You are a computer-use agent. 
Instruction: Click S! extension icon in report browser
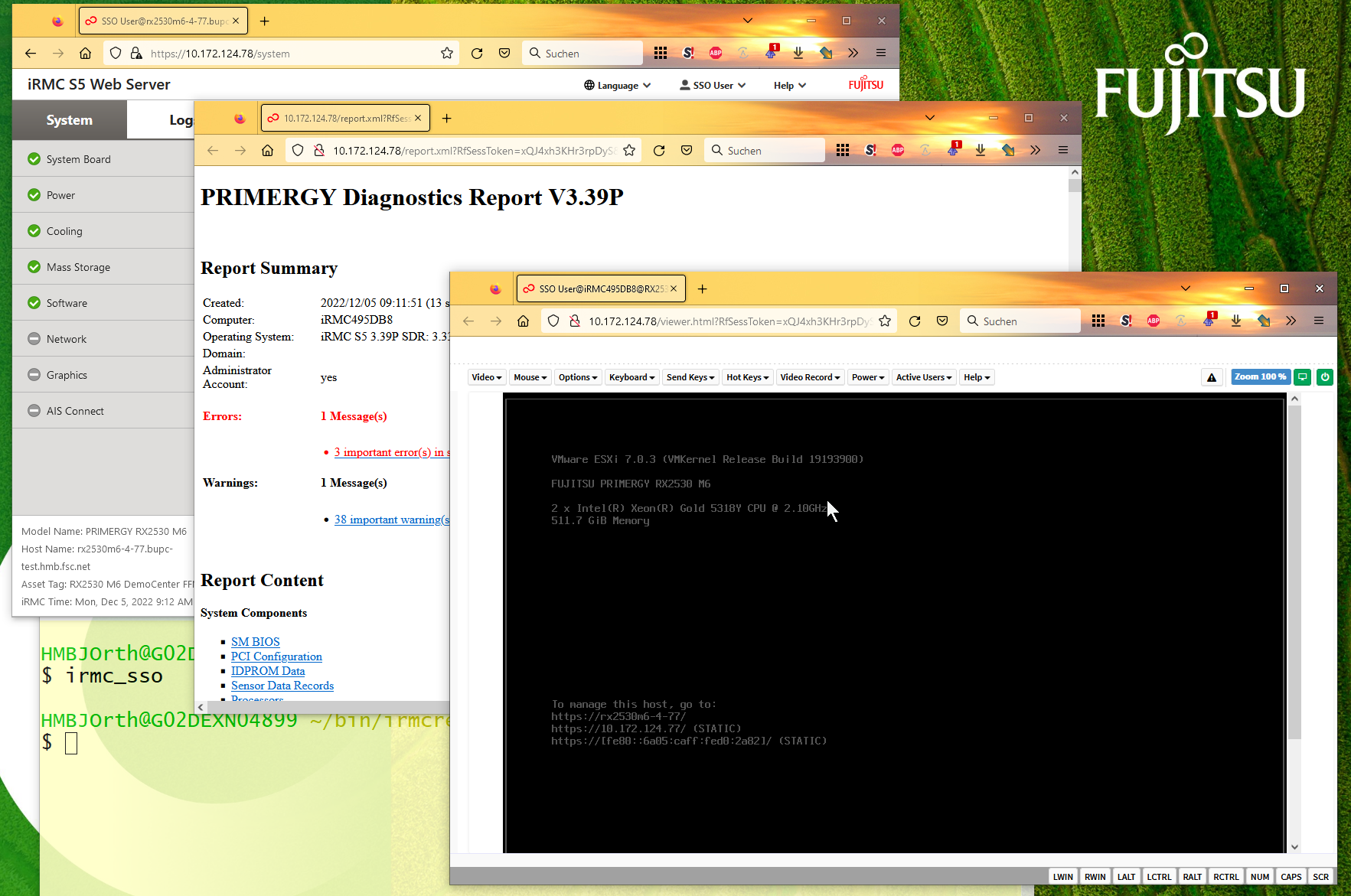click(870, 151)
